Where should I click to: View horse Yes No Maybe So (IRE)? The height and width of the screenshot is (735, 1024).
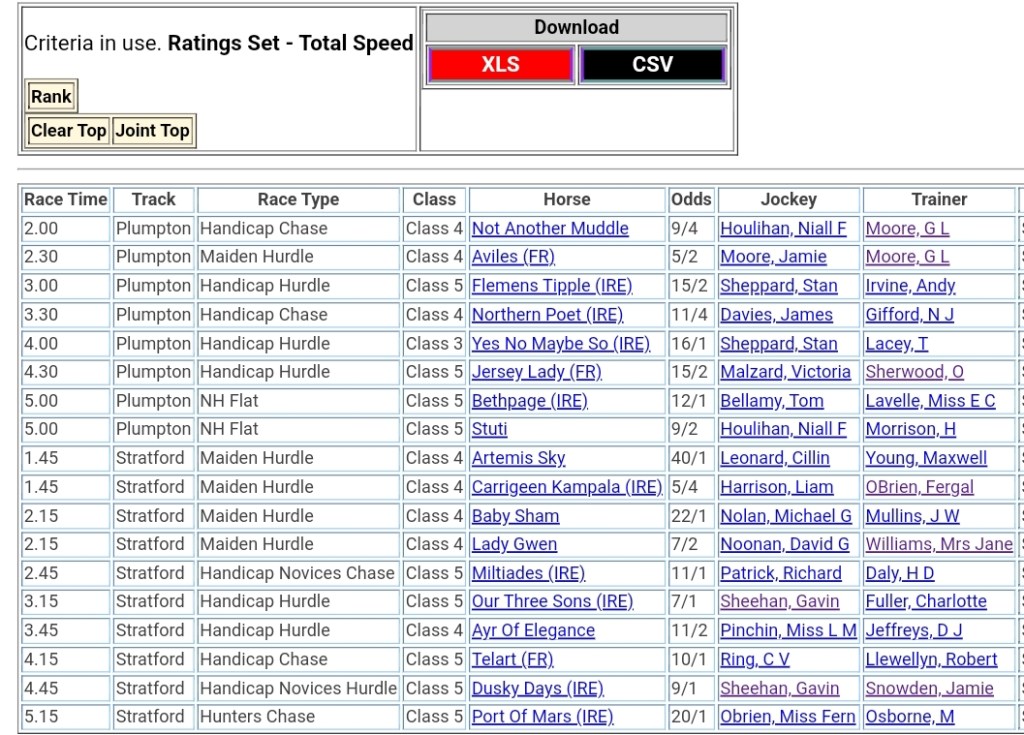tap(560, 344)
